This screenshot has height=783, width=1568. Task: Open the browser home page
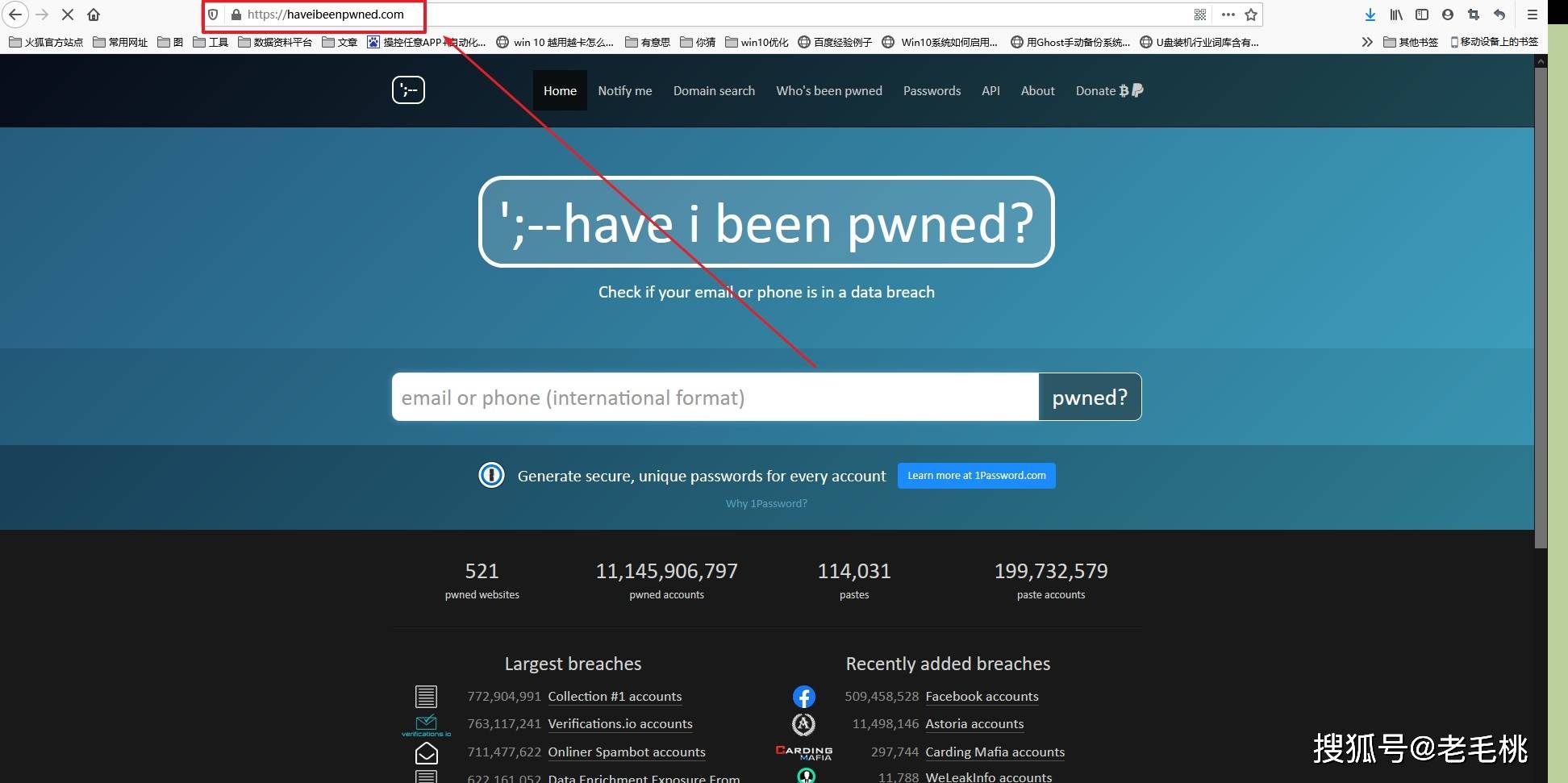pos(94,15)
